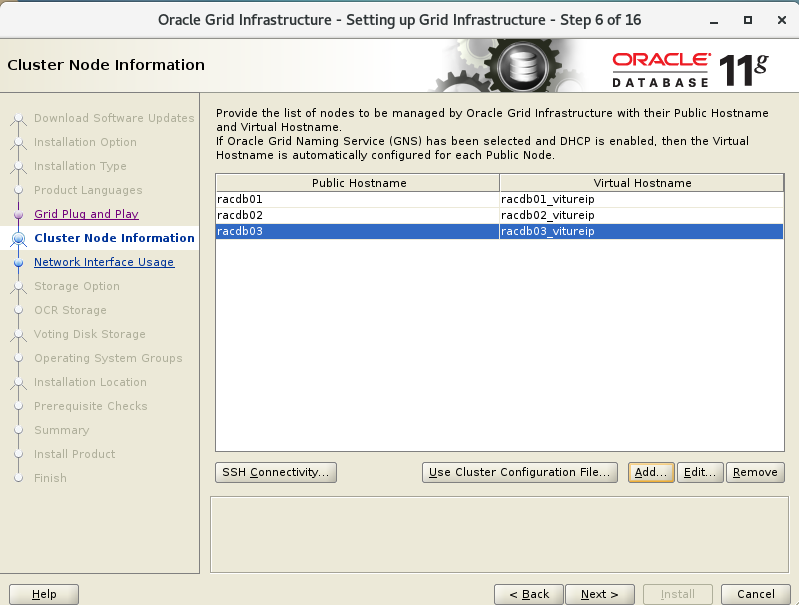Screen dimensions: 799x605
Task: Proceed with the Next button
Action: pyautogui.click(x=600, y=594)
